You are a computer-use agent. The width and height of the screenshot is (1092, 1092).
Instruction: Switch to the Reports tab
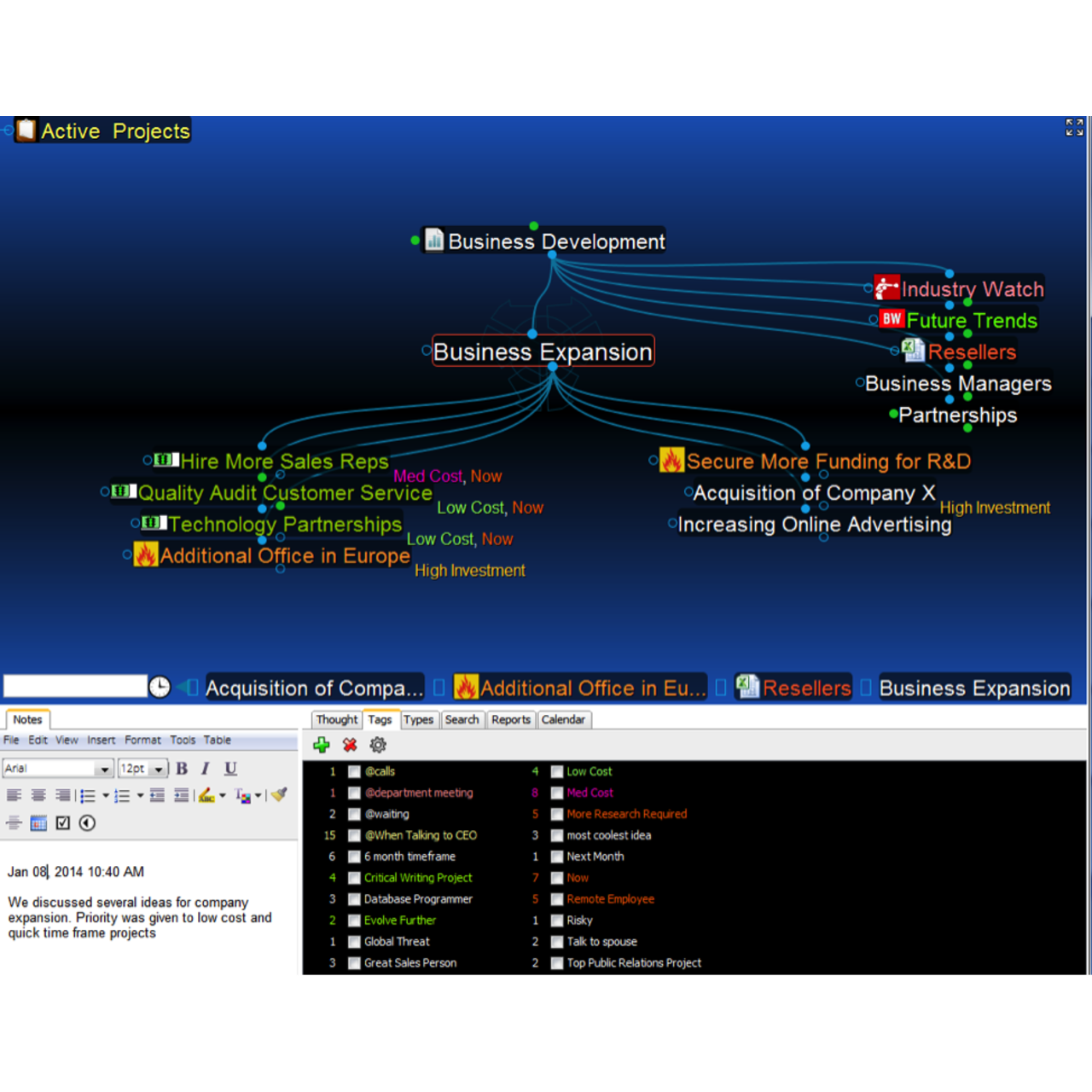510,719
